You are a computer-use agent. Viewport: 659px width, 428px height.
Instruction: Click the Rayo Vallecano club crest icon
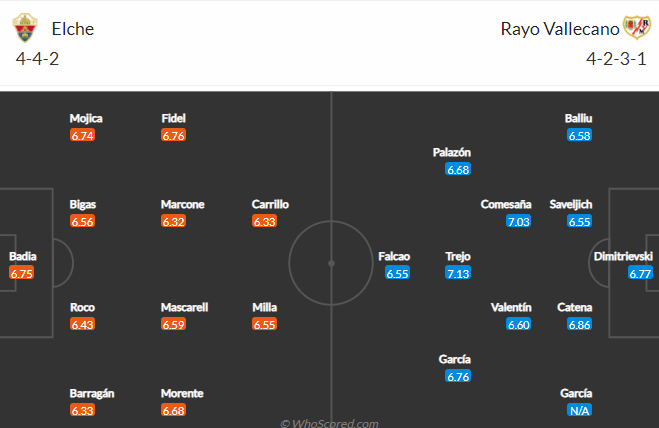coord(637,27)
